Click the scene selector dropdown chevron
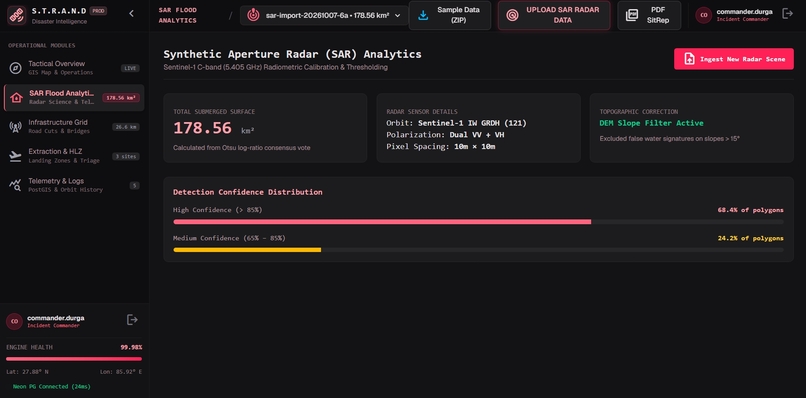Image resolution: width=806 pixels, height=398 pixels. click(x=397, y=15)
